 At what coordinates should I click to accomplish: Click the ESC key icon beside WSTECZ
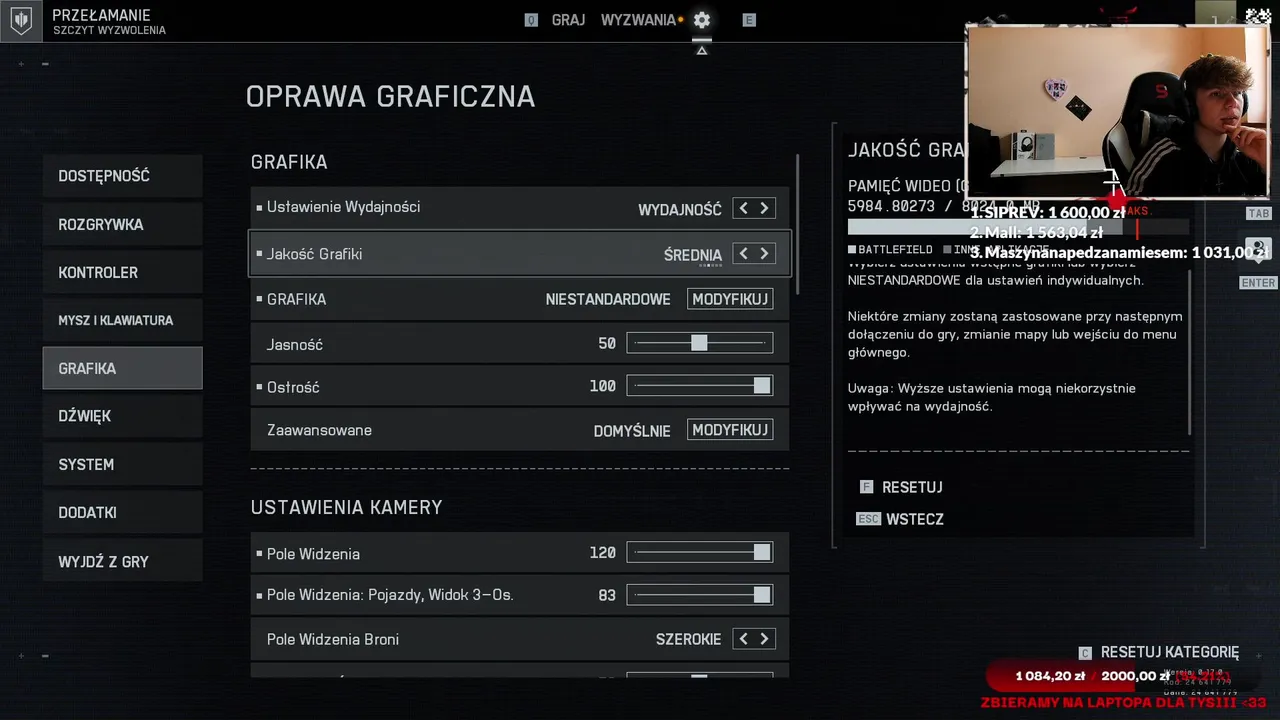coord(868,519)
